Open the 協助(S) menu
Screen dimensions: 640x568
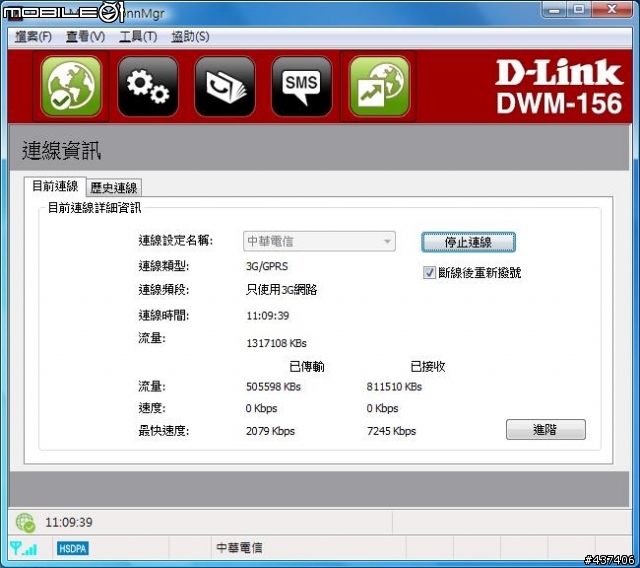click(190, 37)
